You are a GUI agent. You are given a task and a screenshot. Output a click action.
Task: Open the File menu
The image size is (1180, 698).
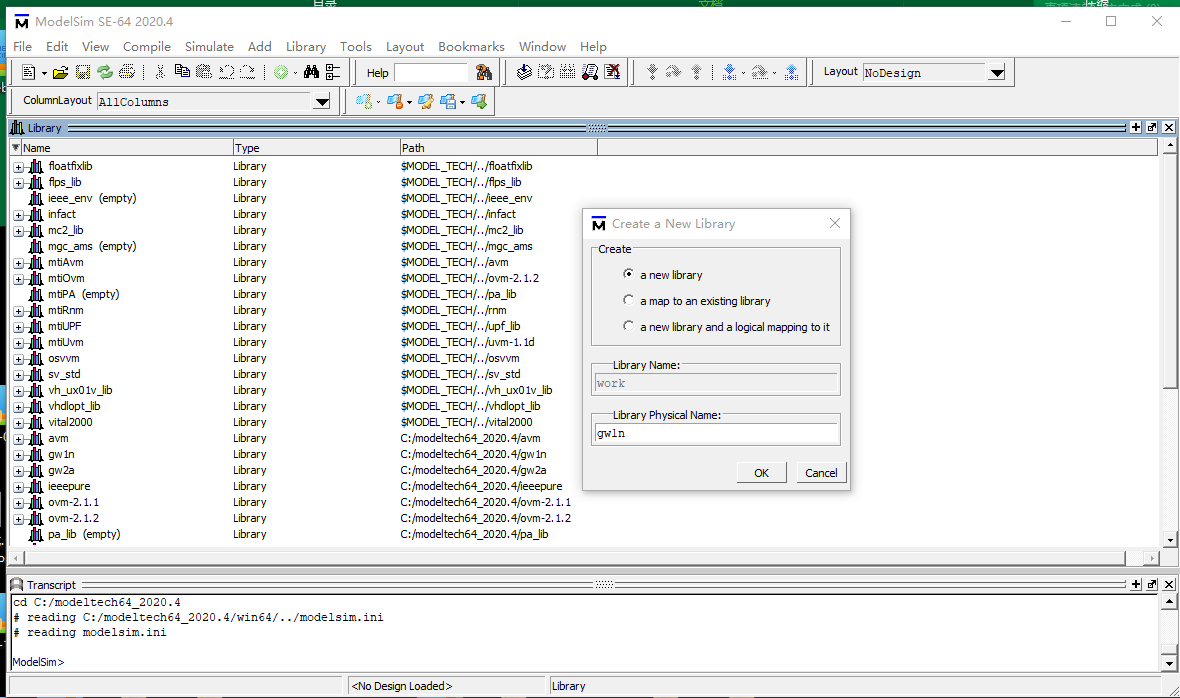click(x=23, y=47)
